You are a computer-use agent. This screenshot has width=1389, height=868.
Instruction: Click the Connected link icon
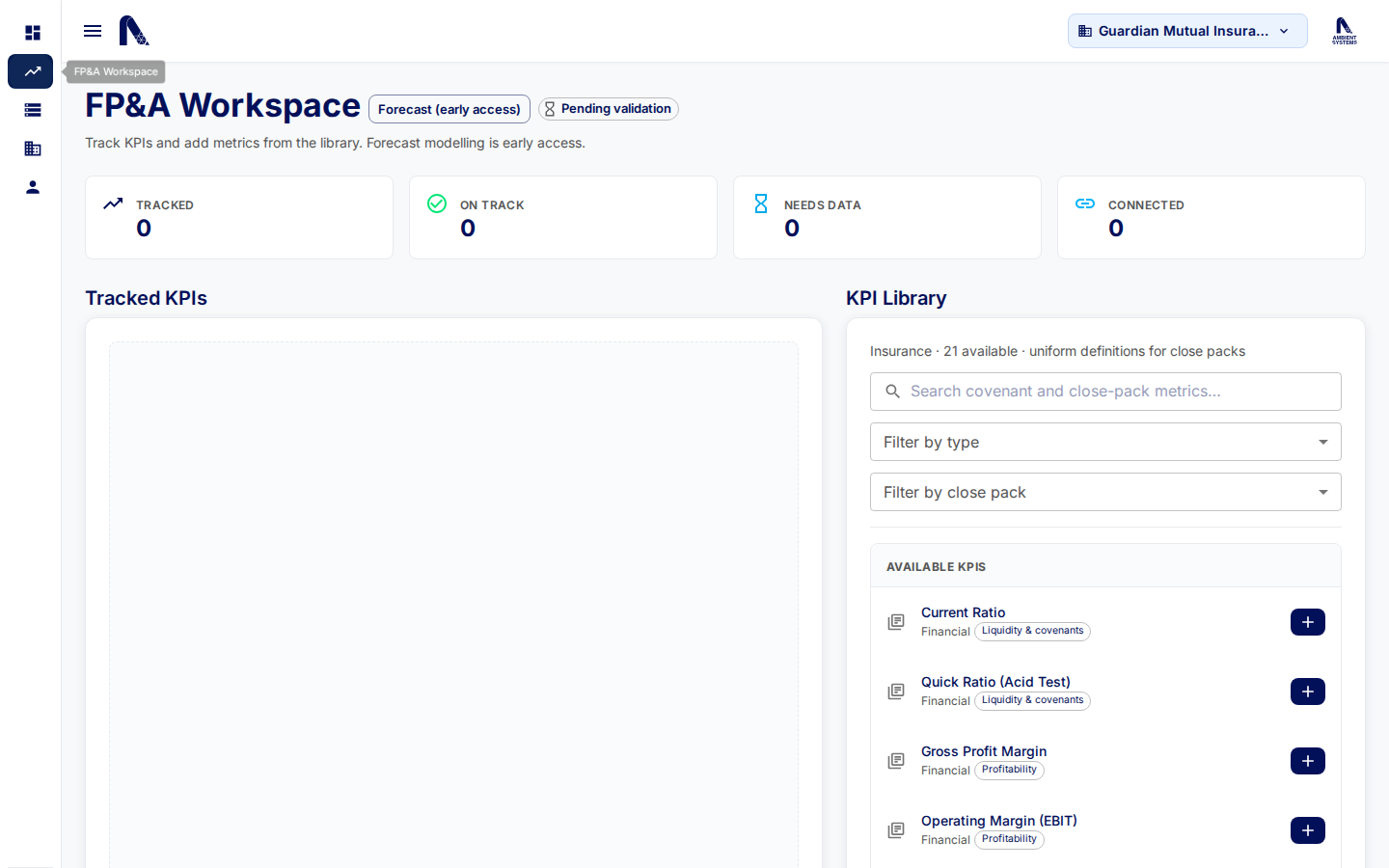1085,203
